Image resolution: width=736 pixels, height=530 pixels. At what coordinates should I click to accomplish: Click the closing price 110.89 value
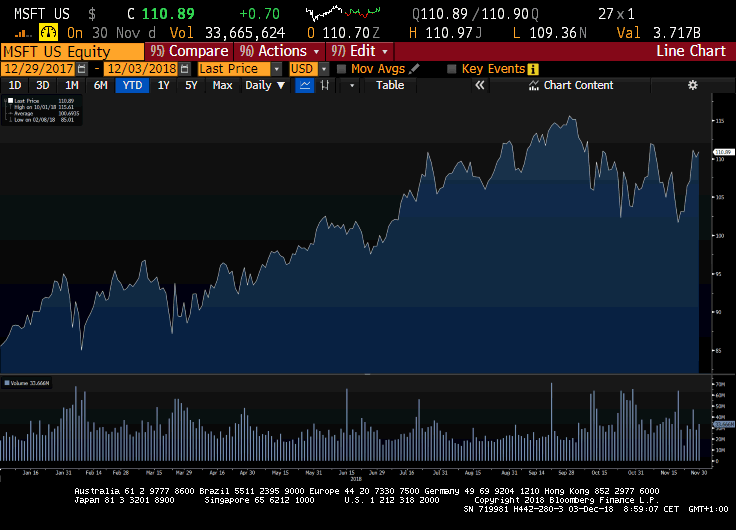(168, 14)
